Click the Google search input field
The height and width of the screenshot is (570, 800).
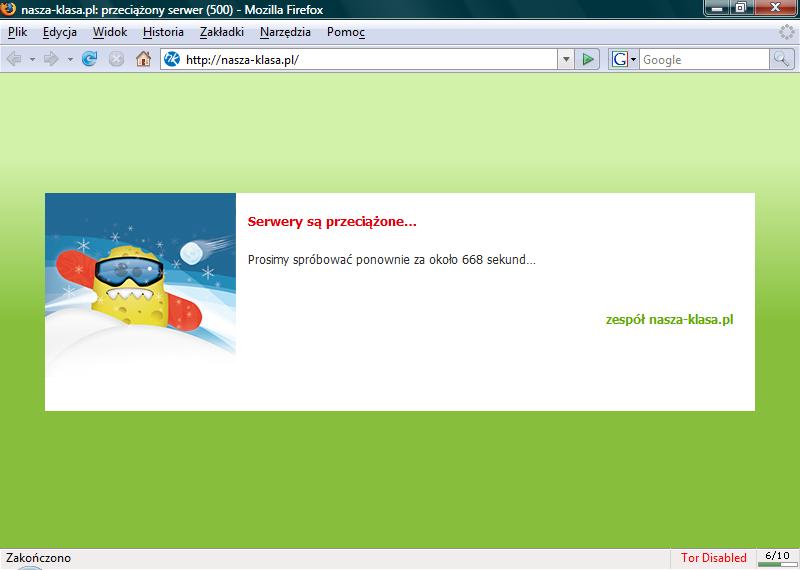(x=704, y=60)
